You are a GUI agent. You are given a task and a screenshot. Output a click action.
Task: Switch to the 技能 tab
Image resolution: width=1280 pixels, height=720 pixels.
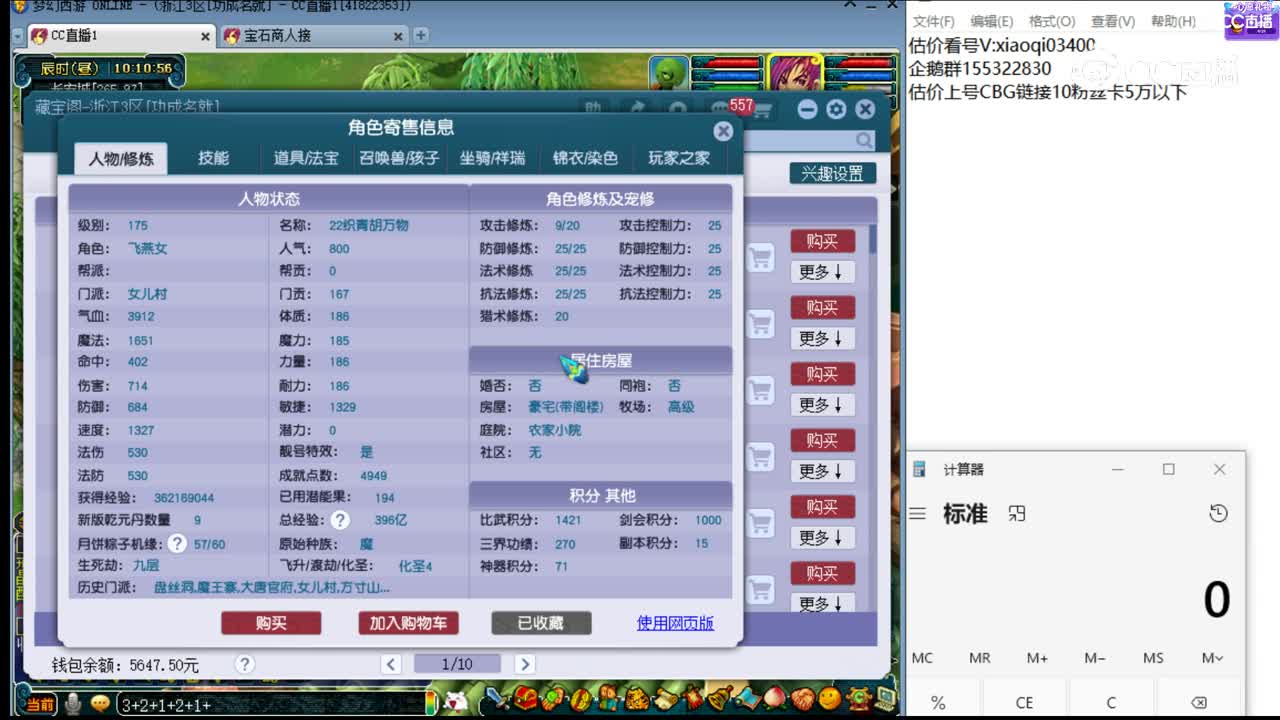[x=213, y=157]
